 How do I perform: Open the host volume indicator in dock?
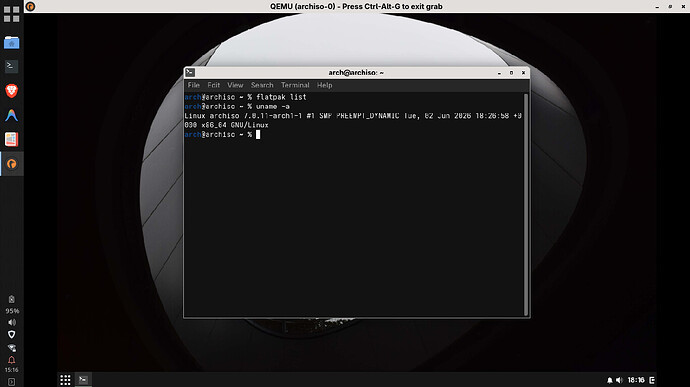pyautogui.click(x=11, y=322)
